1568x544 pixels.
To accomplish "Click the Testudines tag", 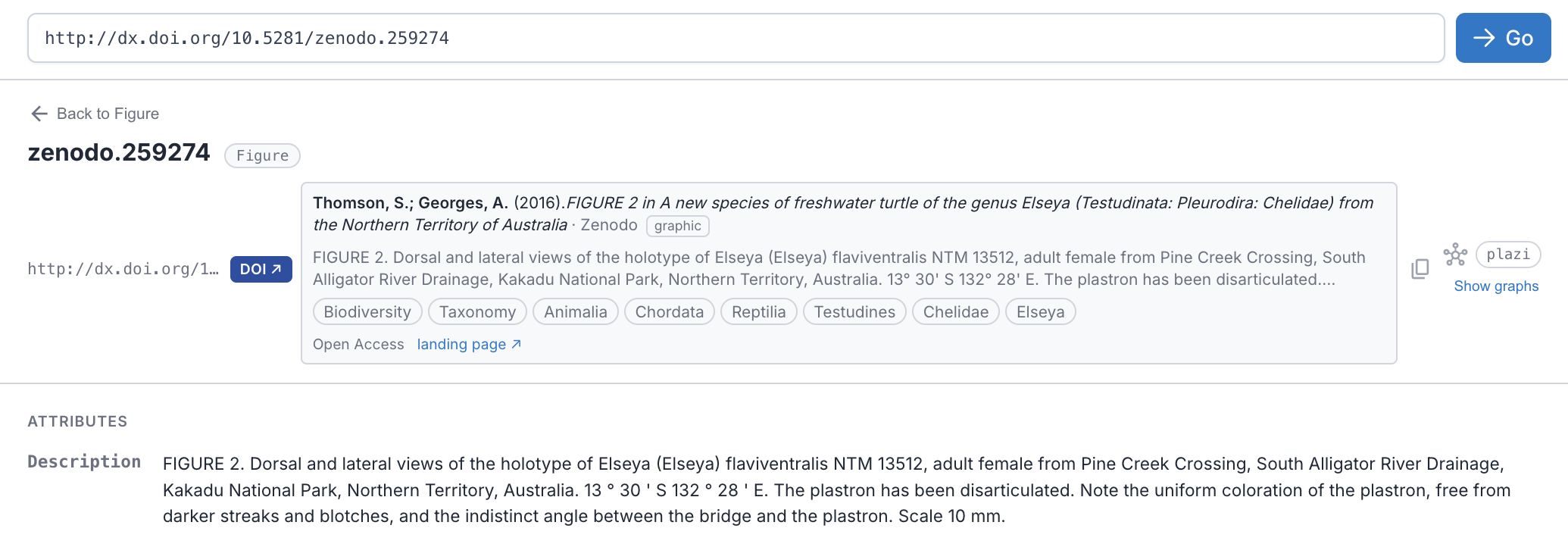I will pyautogui.click(x=854, y=311).
